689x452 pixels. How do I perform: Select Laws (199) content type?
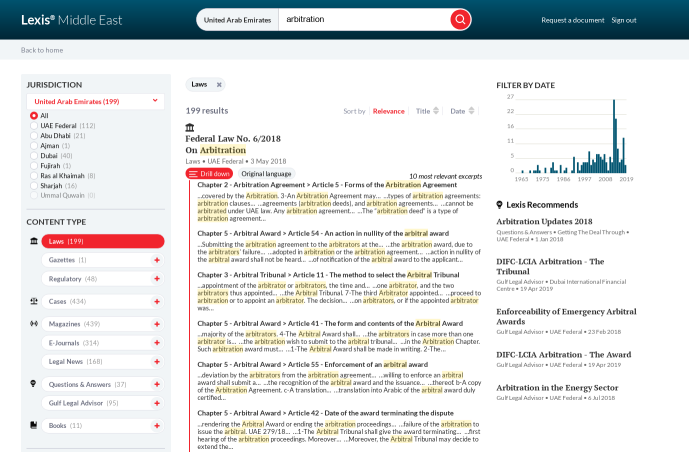[x=103, y=241]
